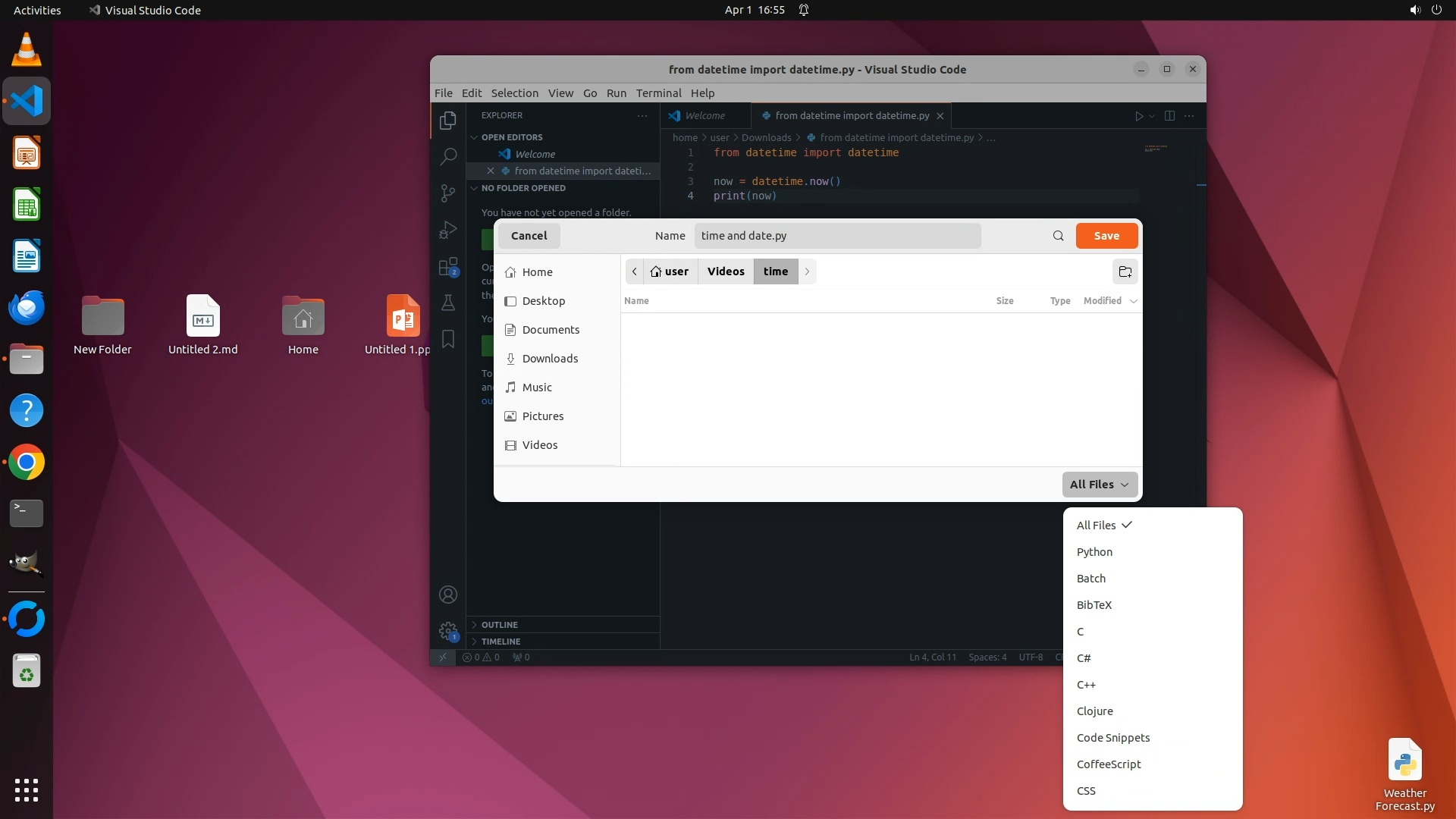Open Manage gear icon in activity bar
The image size is (1456, 819).
[448, 631]
